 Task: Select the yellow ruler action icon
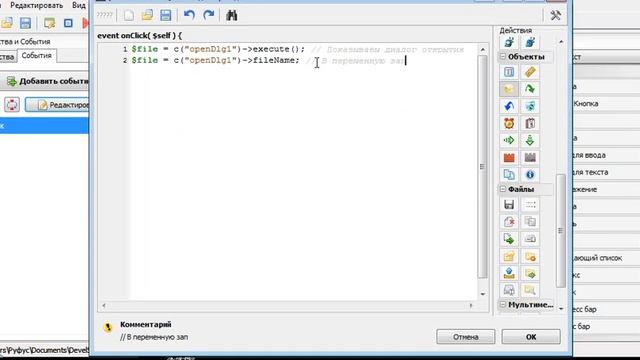(530, 72)
